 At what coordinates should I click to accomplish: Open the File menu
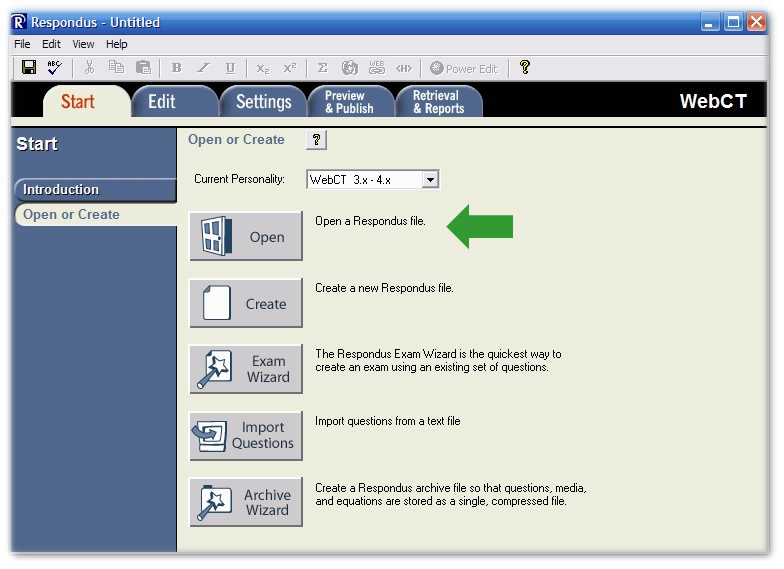click(22, 44)
